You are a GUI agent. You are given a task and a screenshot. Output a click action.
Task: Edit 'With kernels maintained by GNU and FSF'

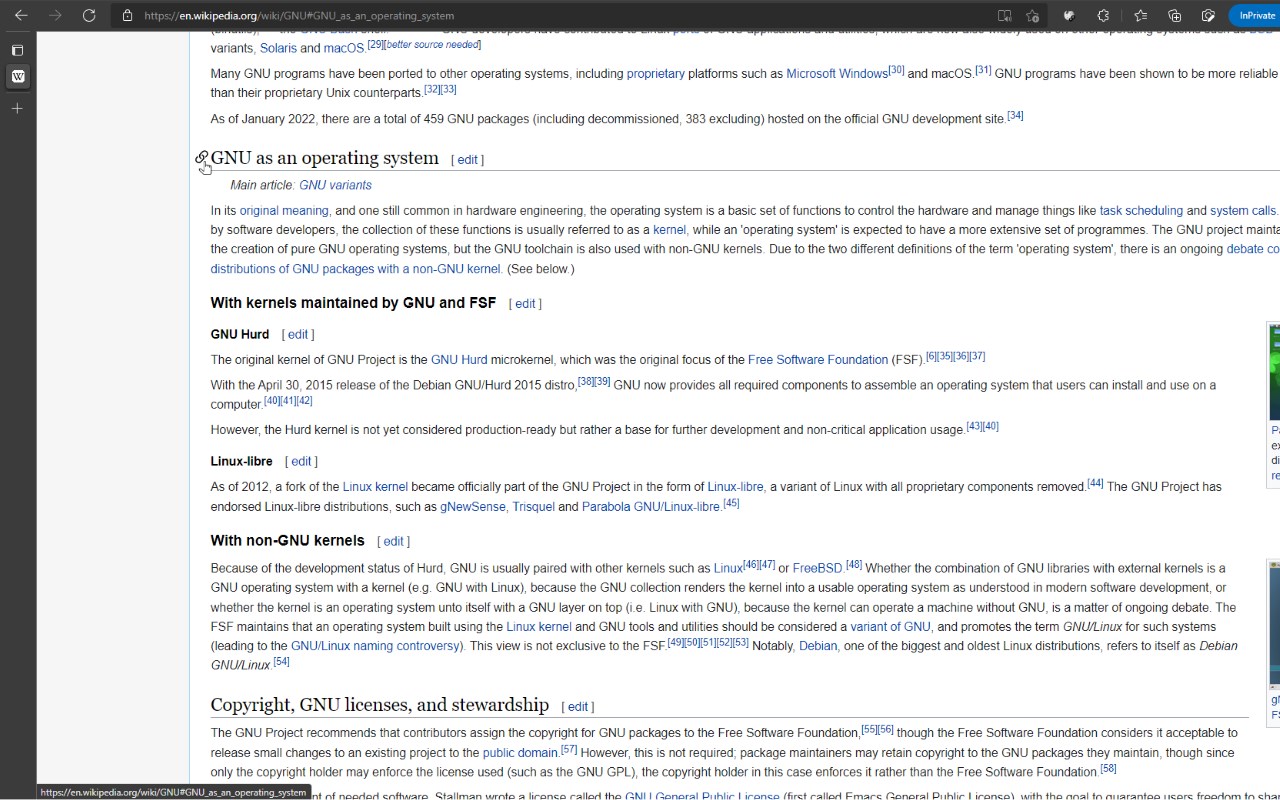(x=525, y=304)
